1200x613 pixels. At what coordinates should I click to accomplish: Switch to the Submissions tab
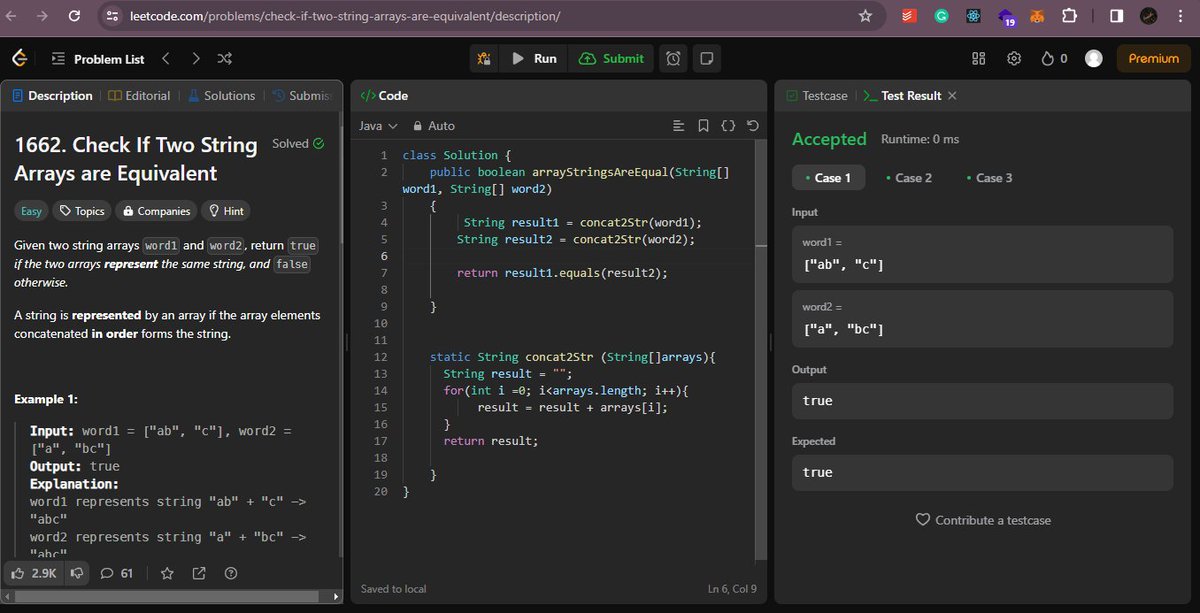[x=301, y=96]
